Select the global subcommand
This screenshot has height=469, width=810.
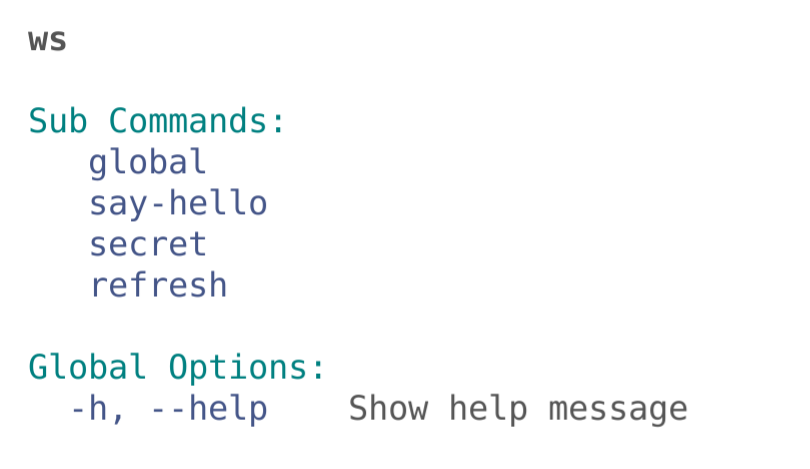147,163
